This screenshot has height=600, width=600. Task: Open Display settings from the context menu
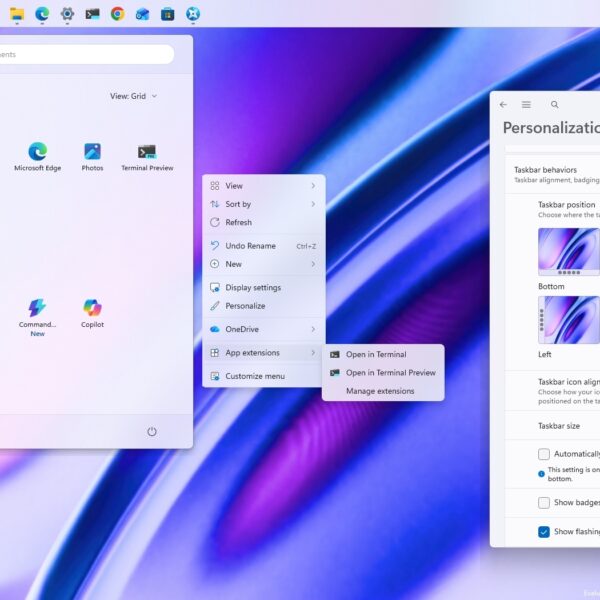[264, 287]
